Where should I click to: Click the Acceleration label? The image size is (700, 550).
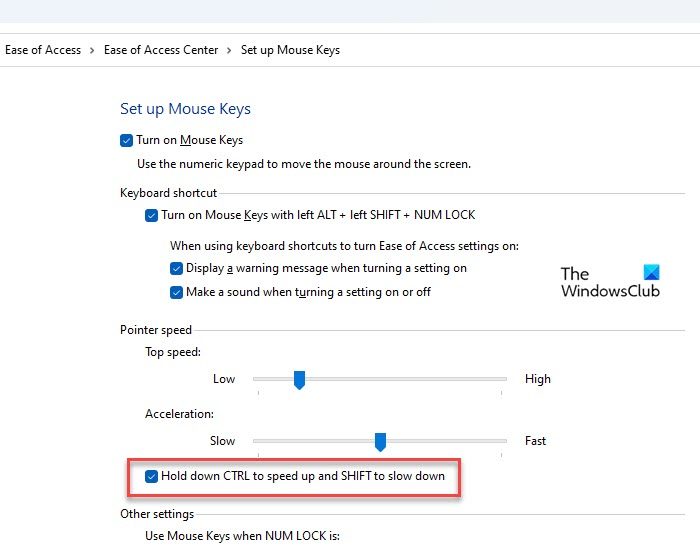click(x=179, y=414)
